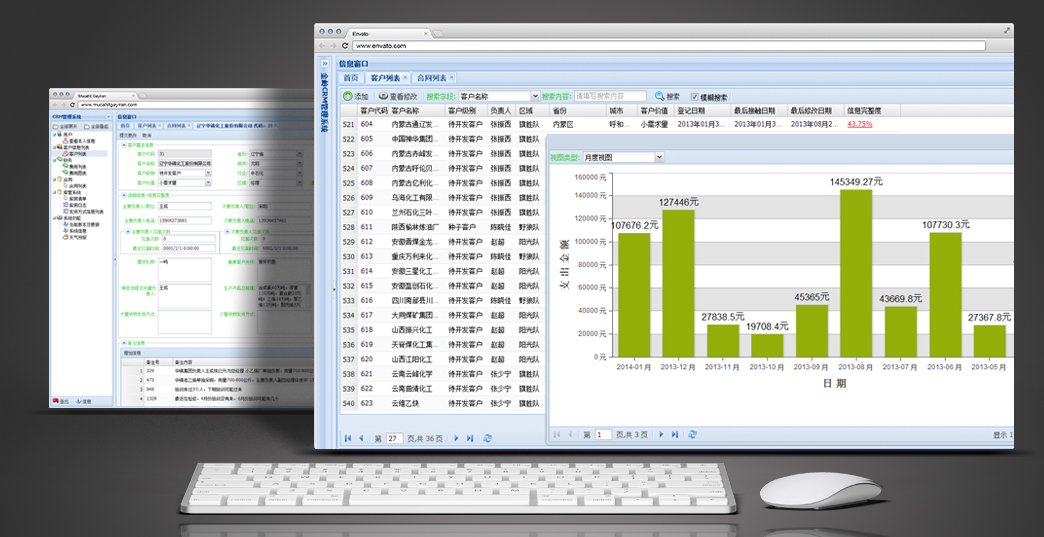Collapse the 详细信息 fieldset in back window
The height and width of the screenshot is (537, 1044).
(x=124, y=195)
